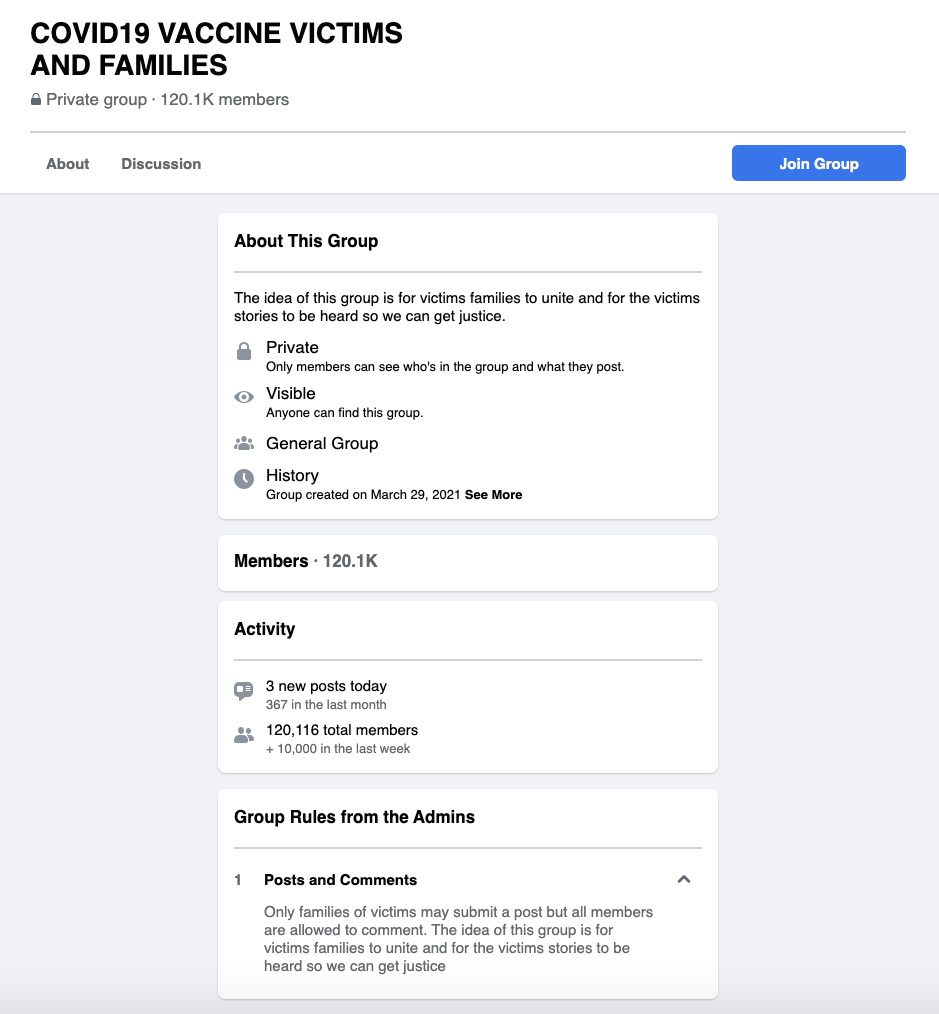Click the Private group 120.1K members subtitle
Viewport: 939px width, 1014px height.
(167, 100)
